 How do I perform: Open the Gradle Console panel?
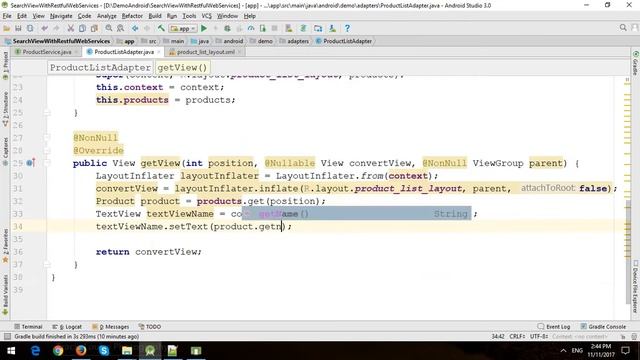[x=603, y=327]
